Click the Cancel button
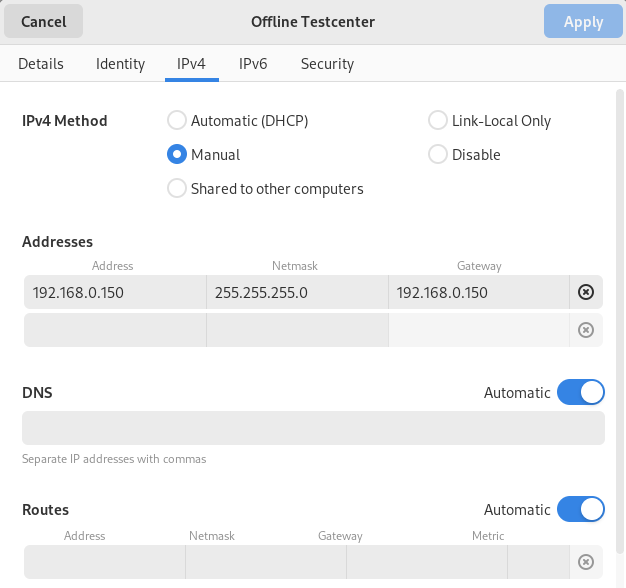This screenshot has height=588, width=626. pyautogui.click(x=44, y=21)
